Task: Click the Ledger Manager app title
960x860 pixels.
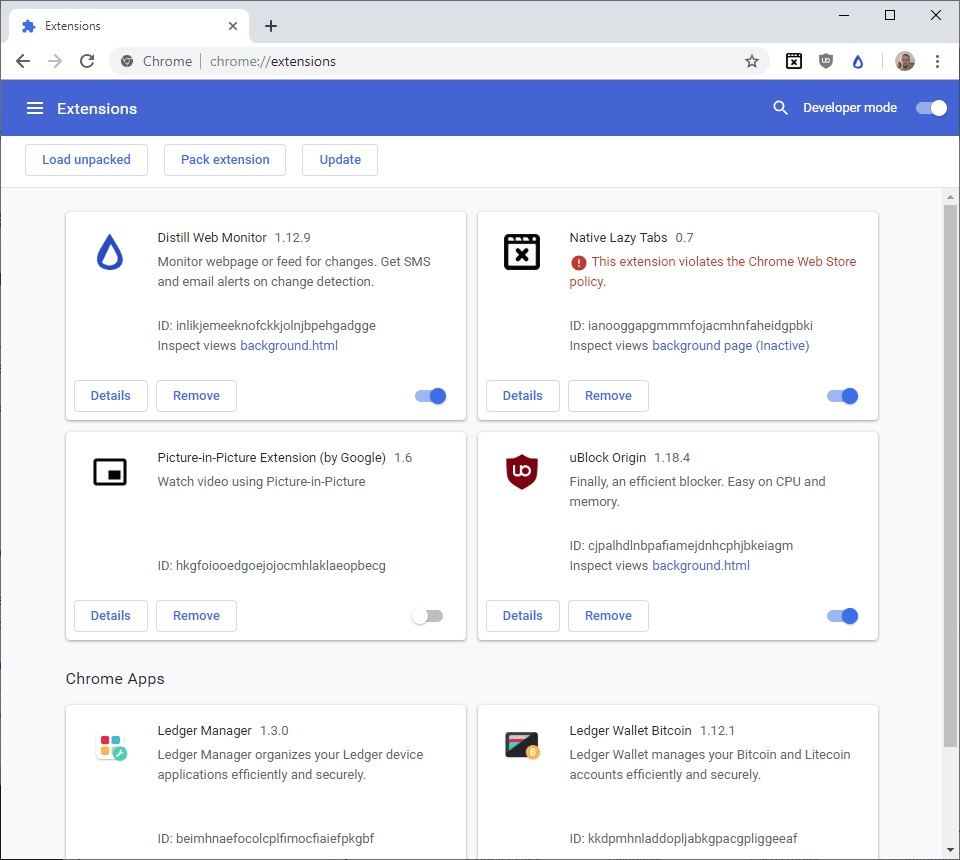Action: tap(204, 730)
